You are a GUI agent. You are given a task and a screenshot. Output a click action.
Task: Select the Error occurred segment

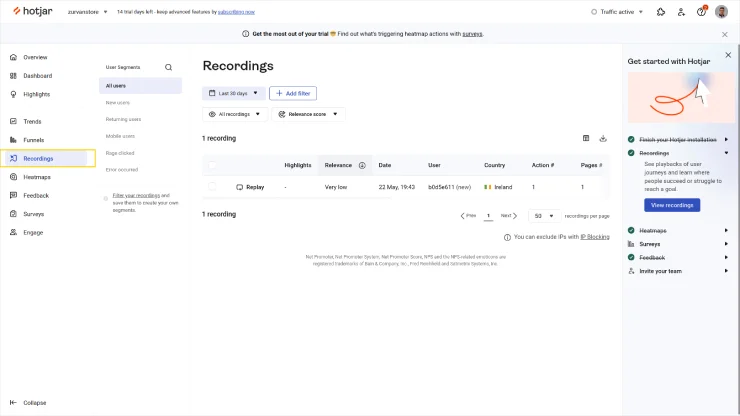(x=122, y=170)
